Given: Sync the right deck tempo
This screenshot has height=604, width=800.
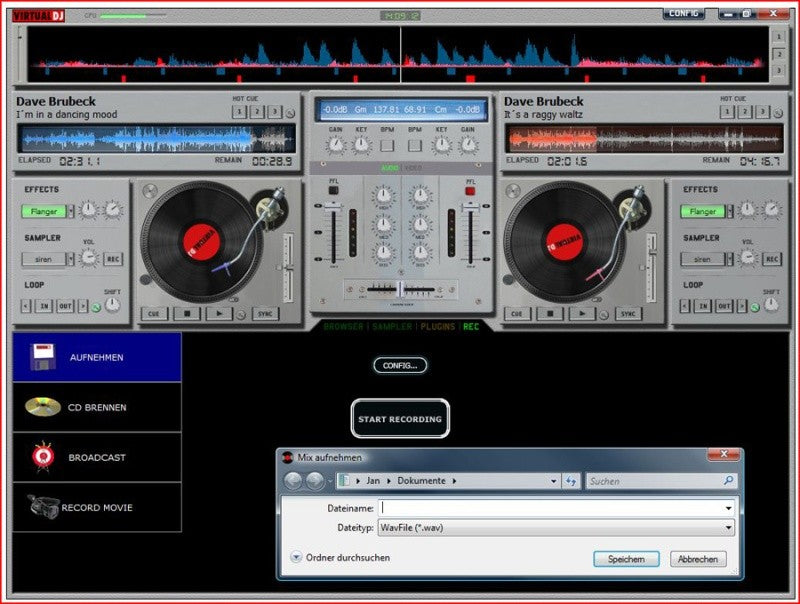Looking at the screenshot, I should pos(628,314).
